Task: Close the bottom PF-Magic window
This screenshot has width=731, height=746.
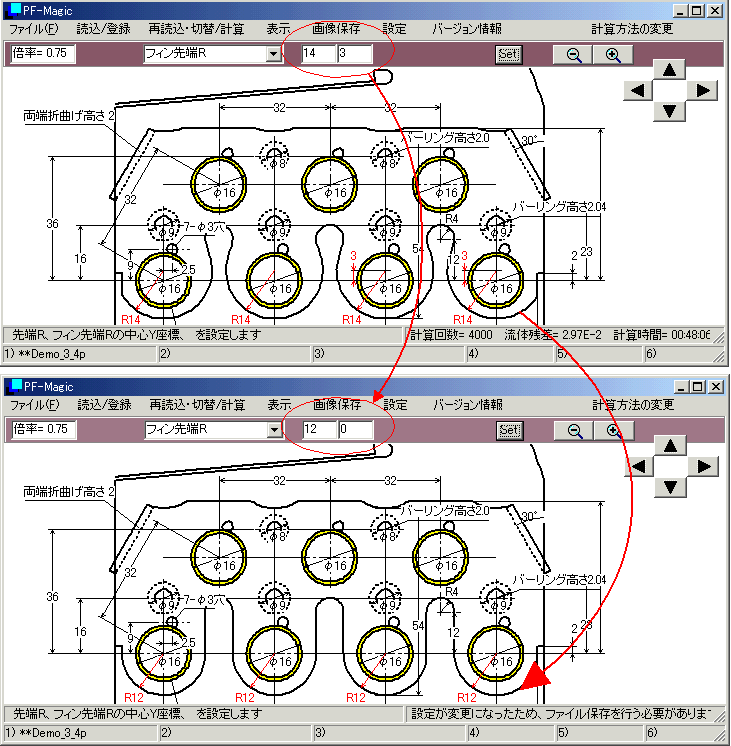Action: 716,387
